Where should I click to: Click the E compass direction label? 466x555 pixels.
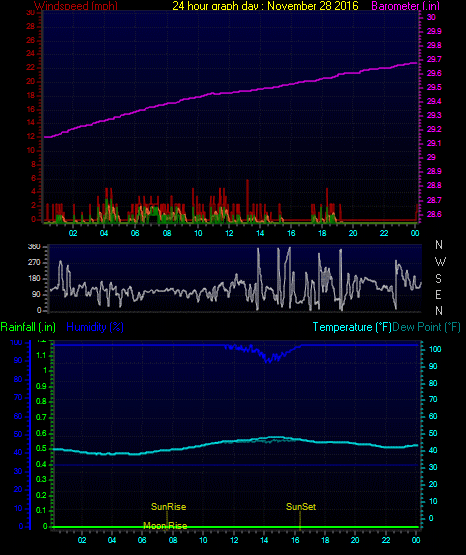pyautogui.click(x=438, y=294)
